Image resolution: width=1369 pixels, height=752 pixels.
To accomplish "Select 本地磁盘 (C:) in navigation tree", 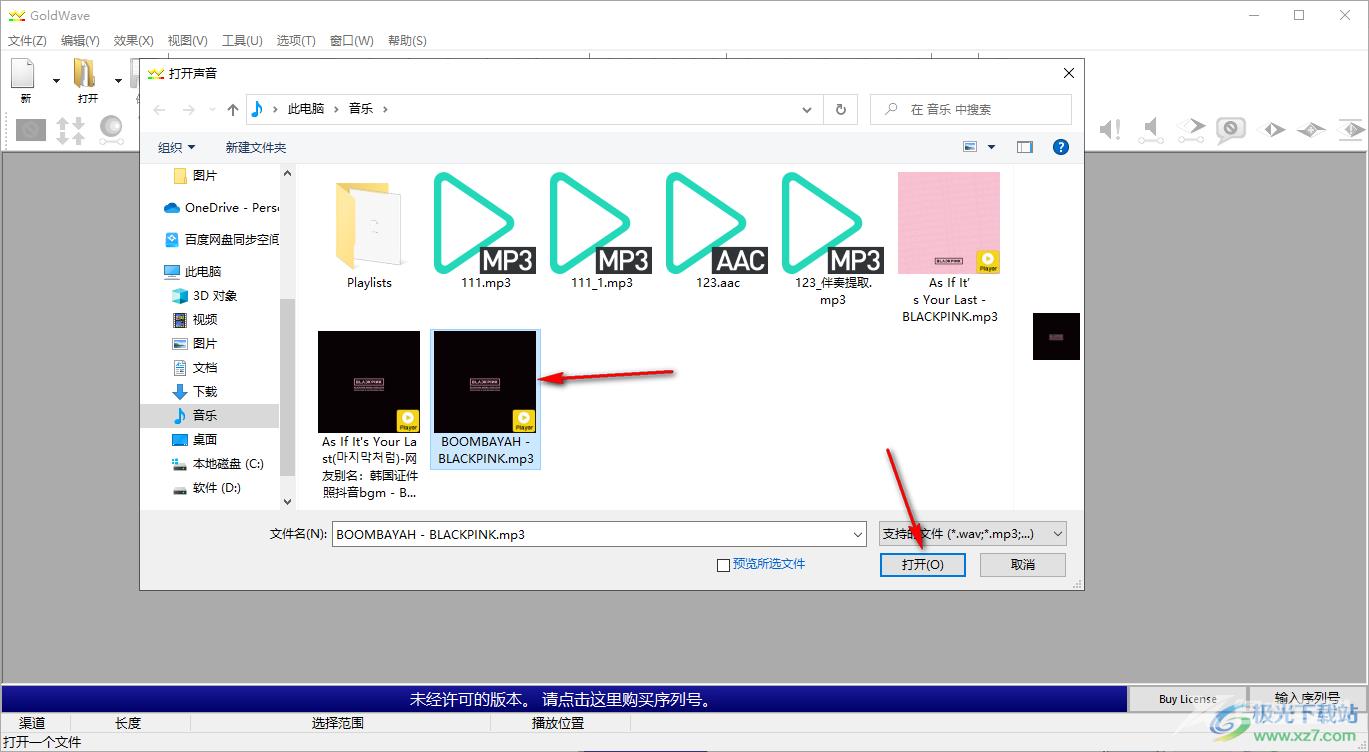I will point(218,463).
